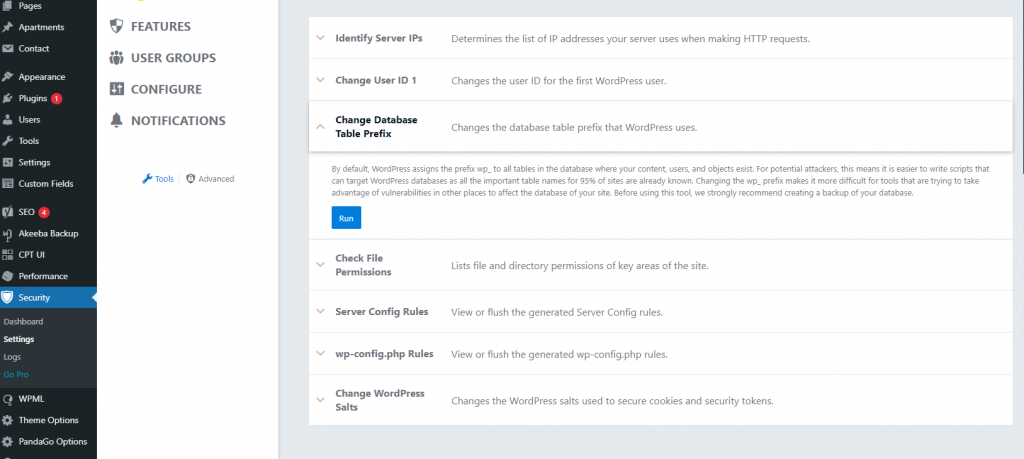
Task: Select the Go Pro menu link
Action: 17,374
